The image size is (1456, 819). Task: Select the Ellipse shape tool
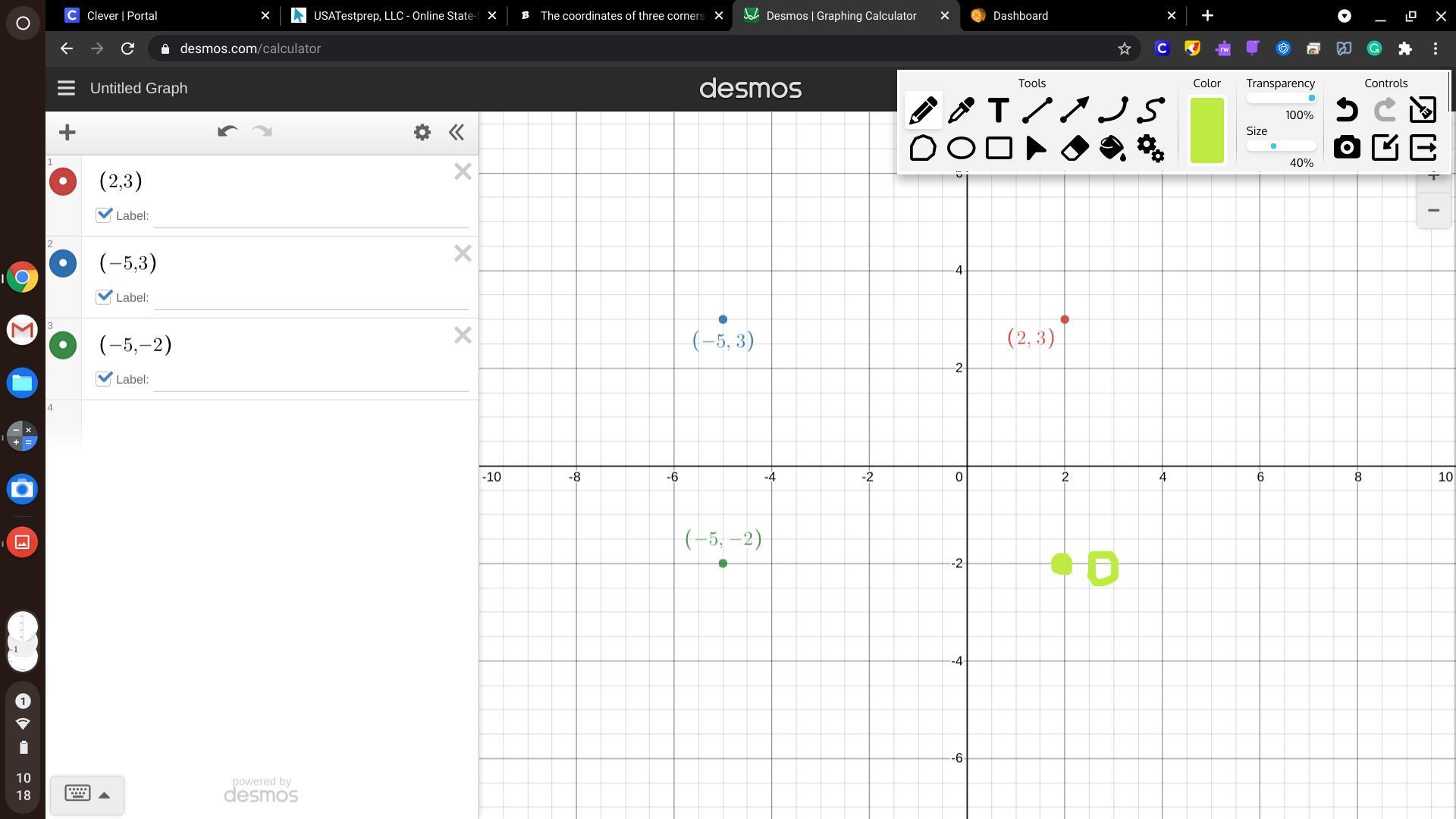tap(961, 148)
